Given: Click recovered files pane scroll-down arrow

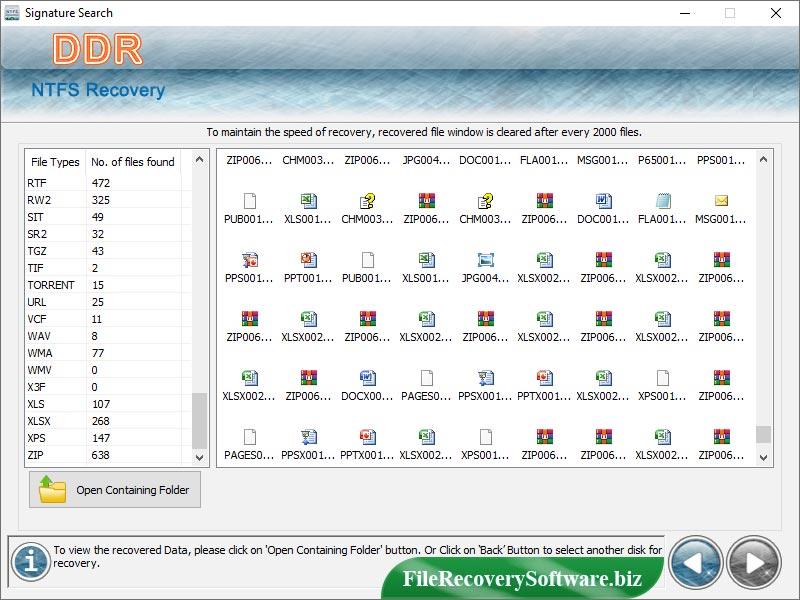Looking at the screenshot, I should pos(764,456).
